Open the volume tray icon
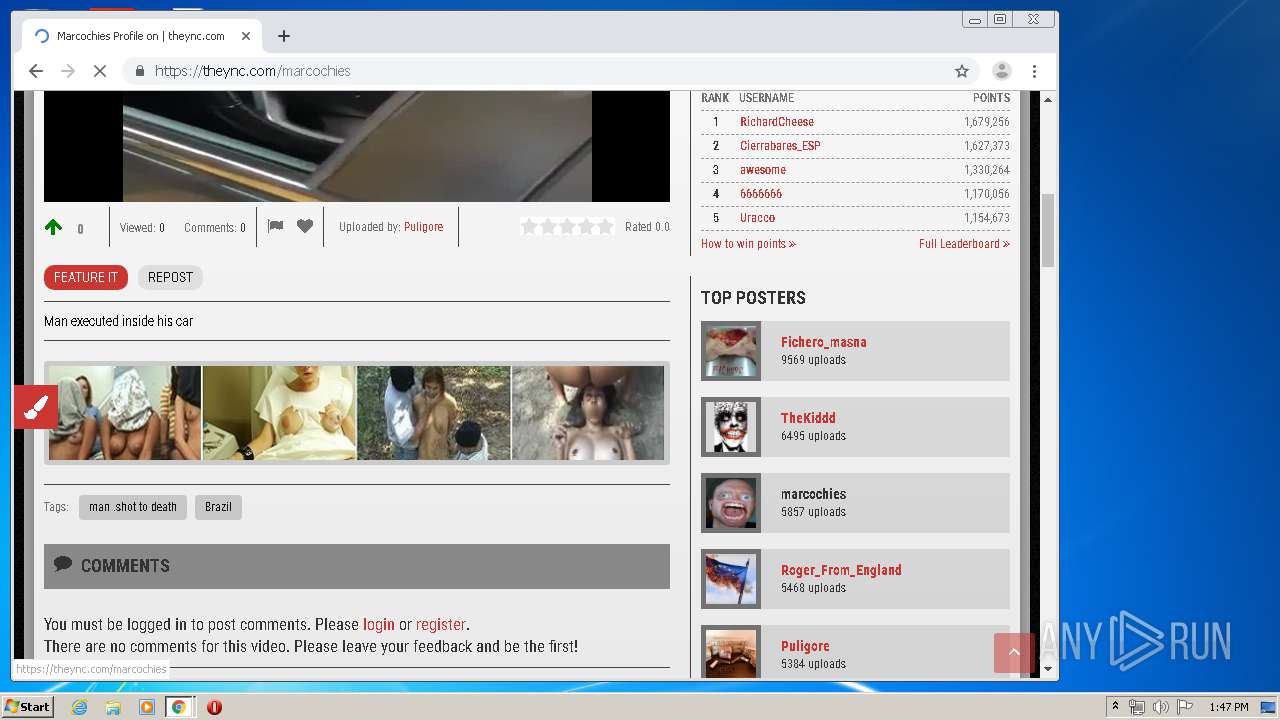The width and height of the screenshot is (1280, 720). click(x=1160, y=707)
